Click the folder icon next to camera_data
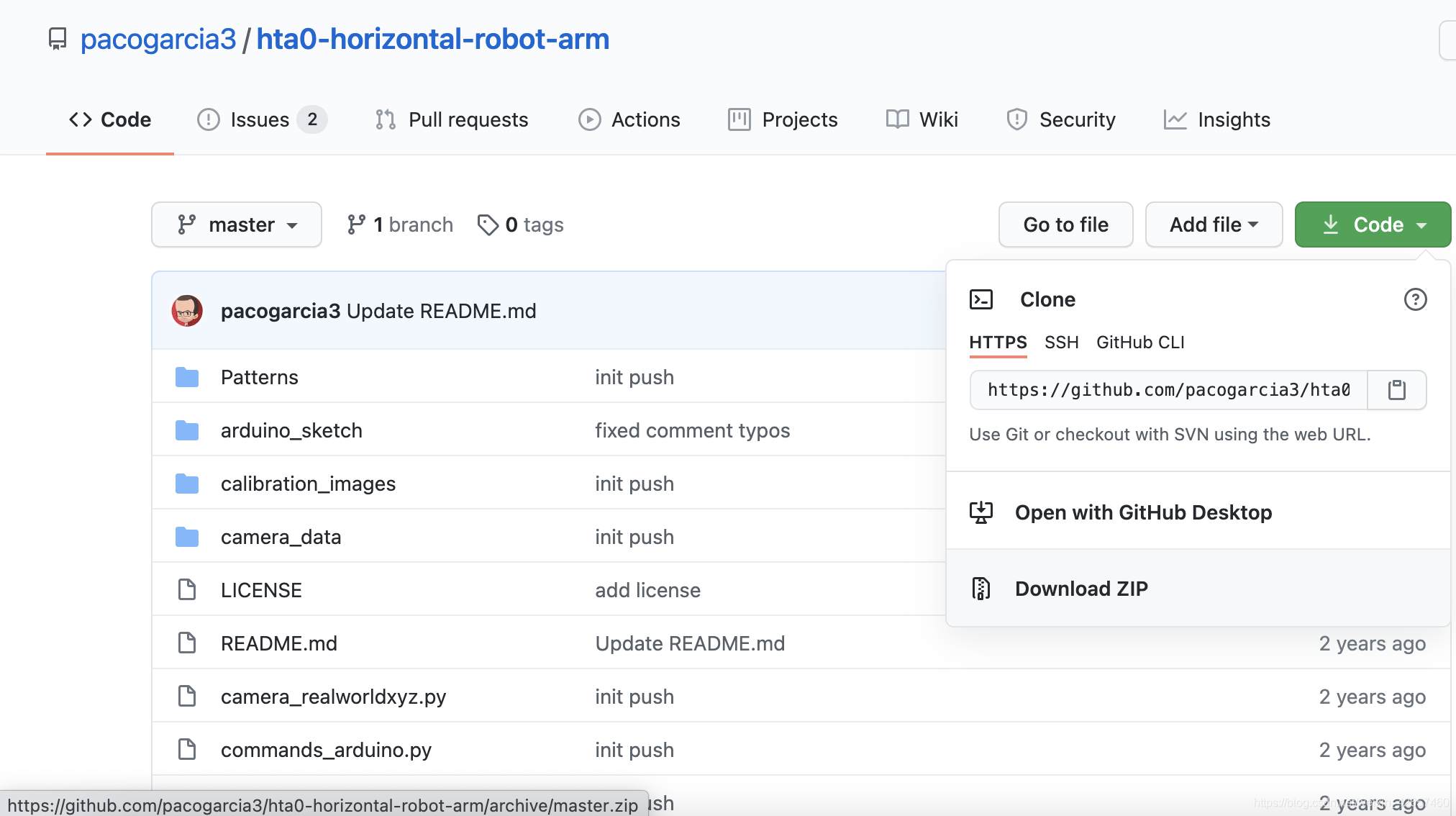 [x=187, y=537]
